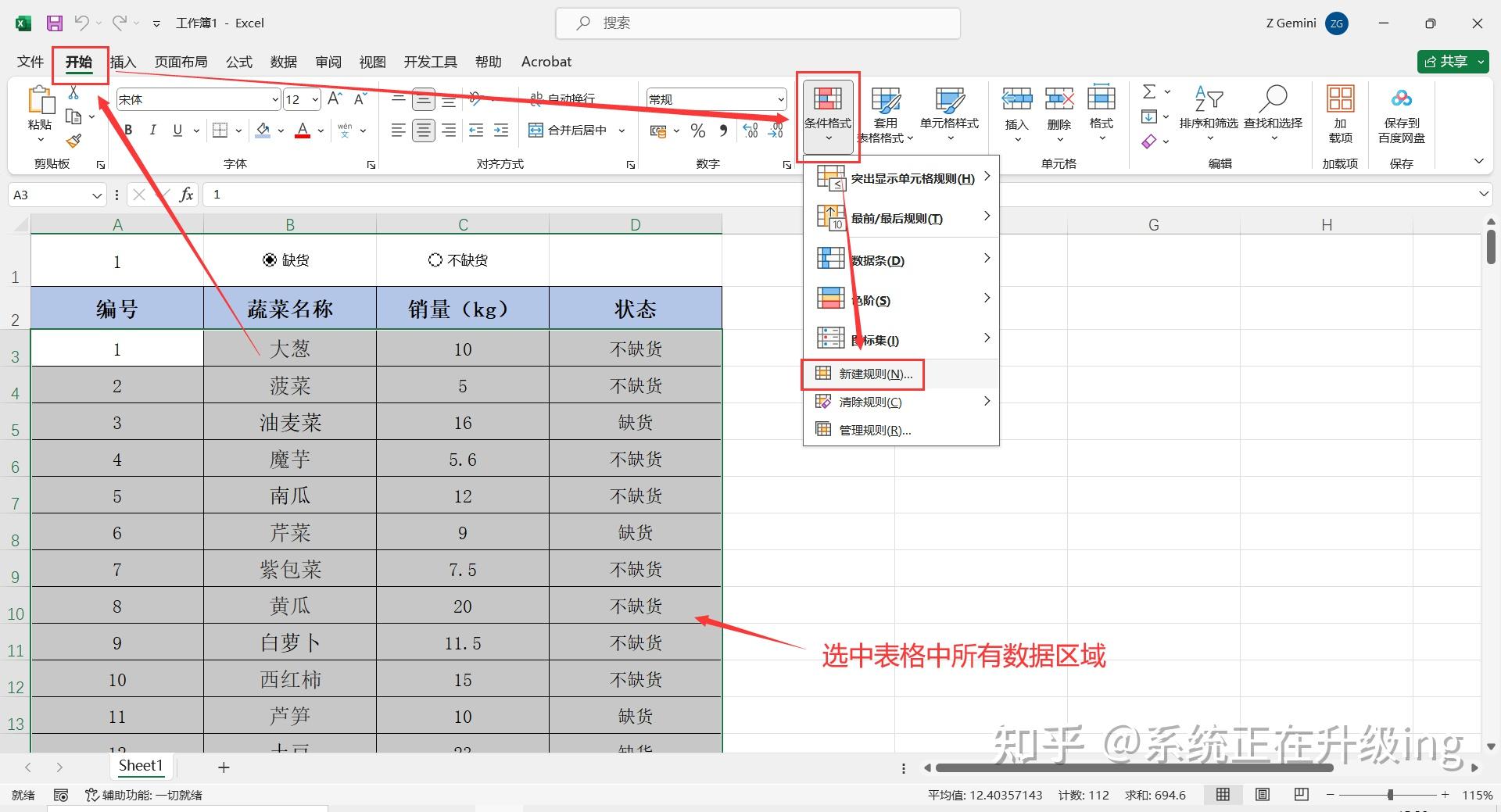Click the 合并后居中 merge icon

(537, 130)
